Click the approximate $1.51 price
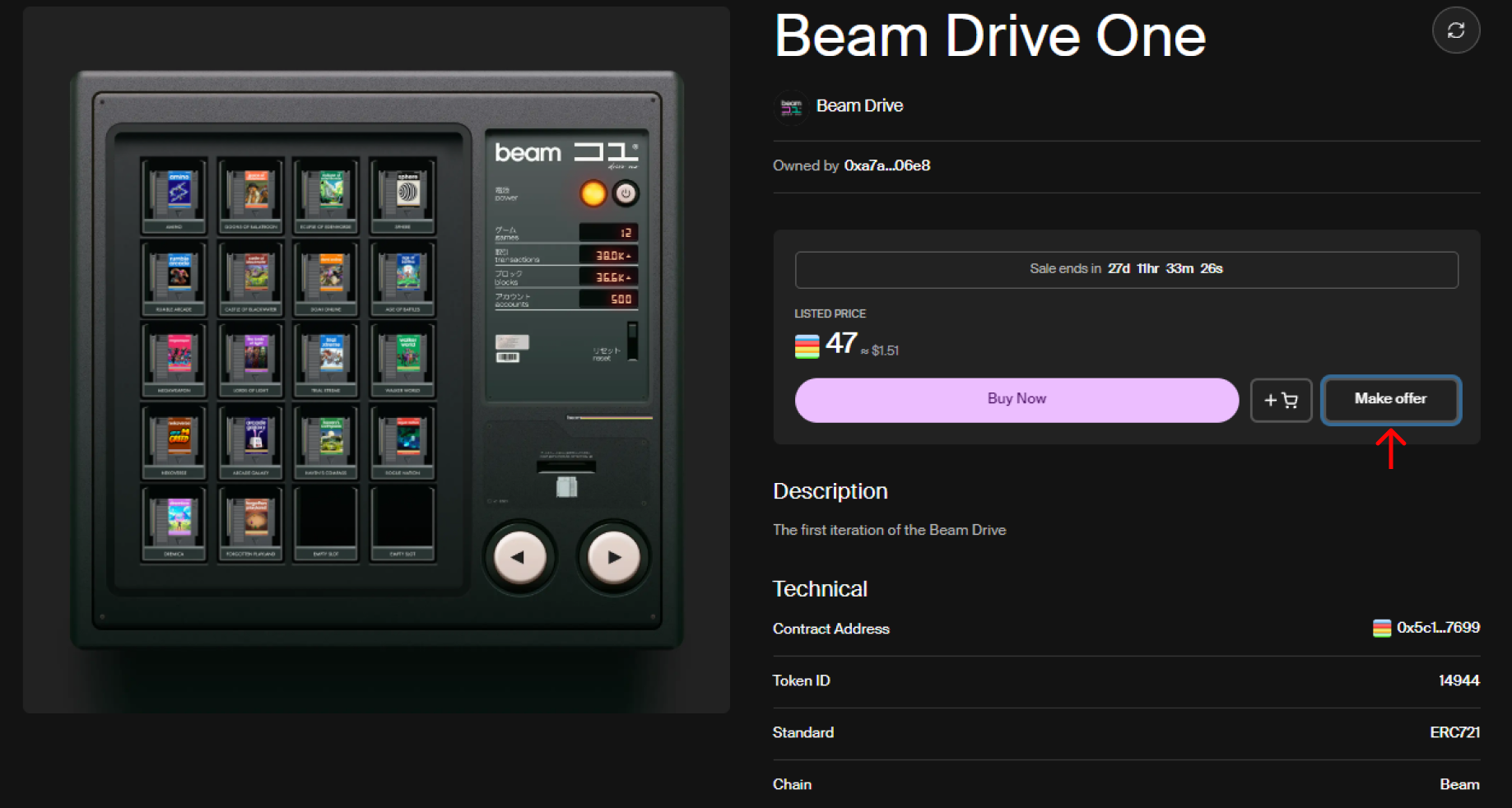Image resolution: width=1512 pixels, height=808 pixels. (880, 351)
